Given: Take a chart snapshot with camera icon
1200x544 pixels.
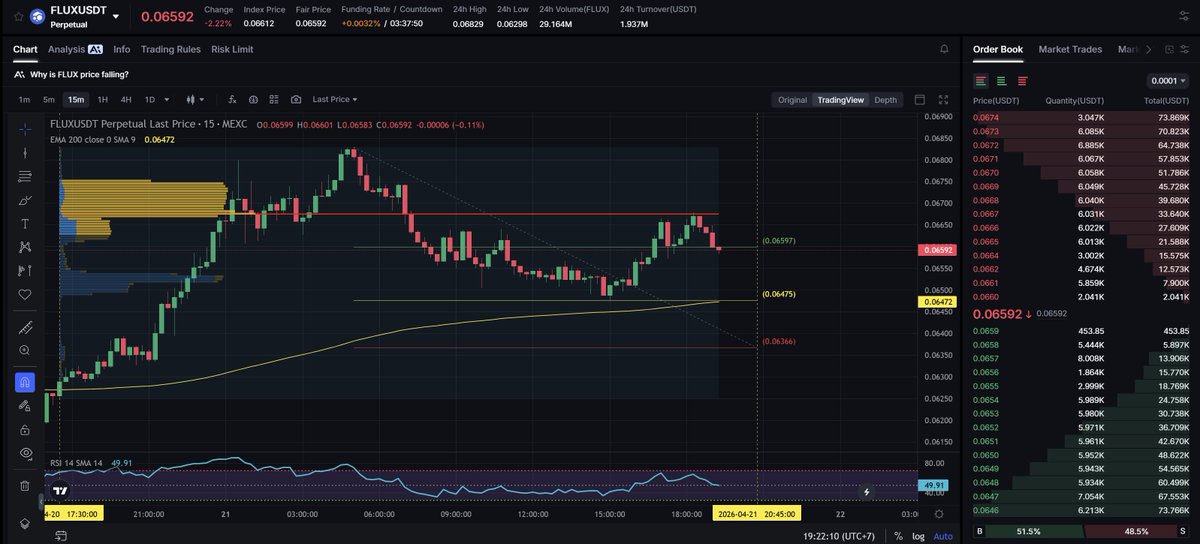Looking at the screenshot, I should click(x=296, y=100).
